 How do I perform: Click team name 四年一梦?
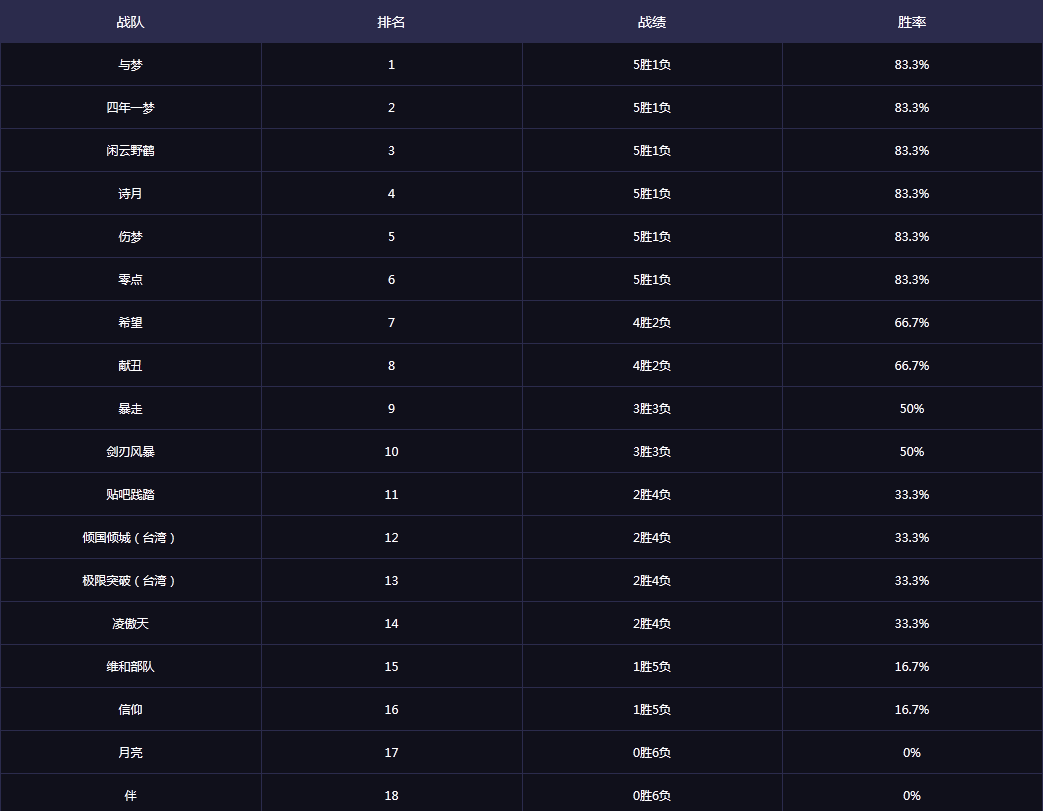click(x=130, y=108)
